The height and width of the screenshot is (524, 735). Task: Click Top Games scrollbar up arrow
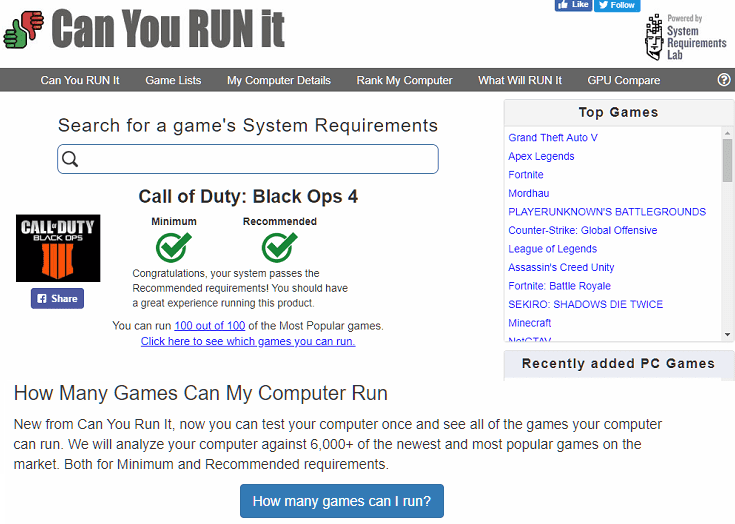coord(727,133)
